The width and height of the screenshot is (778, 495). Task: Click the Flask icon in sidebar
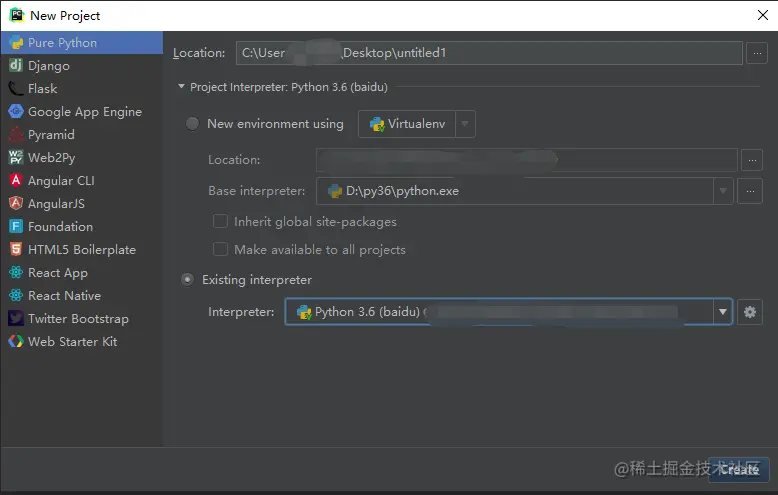(x=16, y=89)
